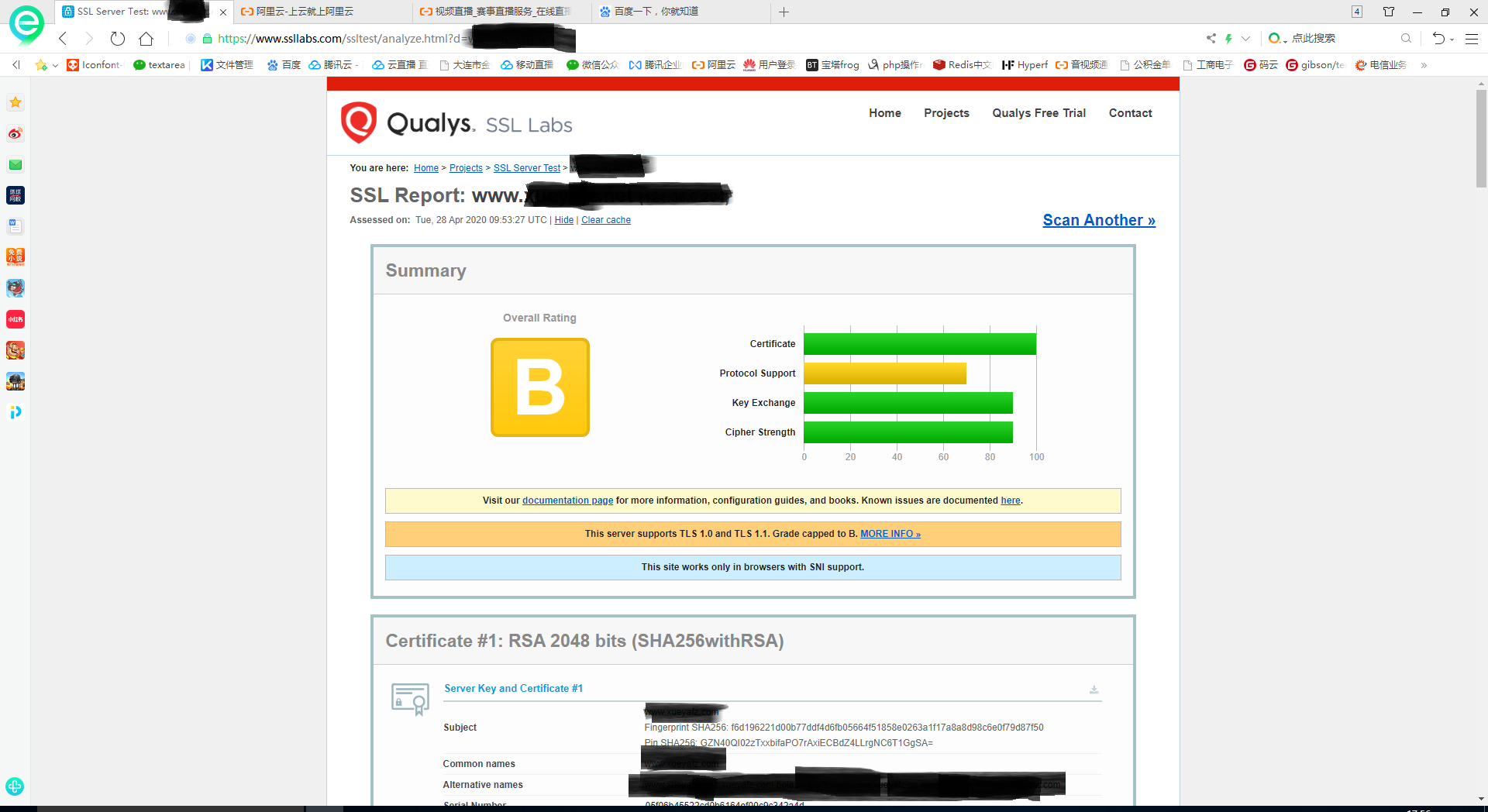Show more bookmarks with the » chevron
Screen dimensions: 1488x812
pos(1424,65)
